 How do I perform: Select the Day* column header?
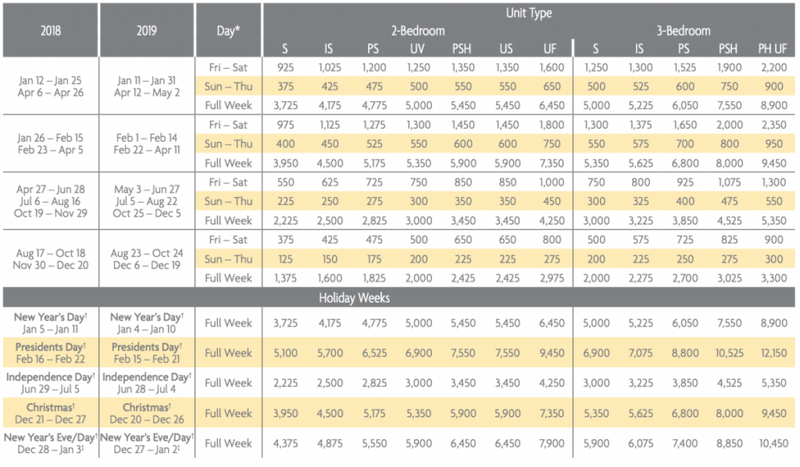[x=229, y=30]
